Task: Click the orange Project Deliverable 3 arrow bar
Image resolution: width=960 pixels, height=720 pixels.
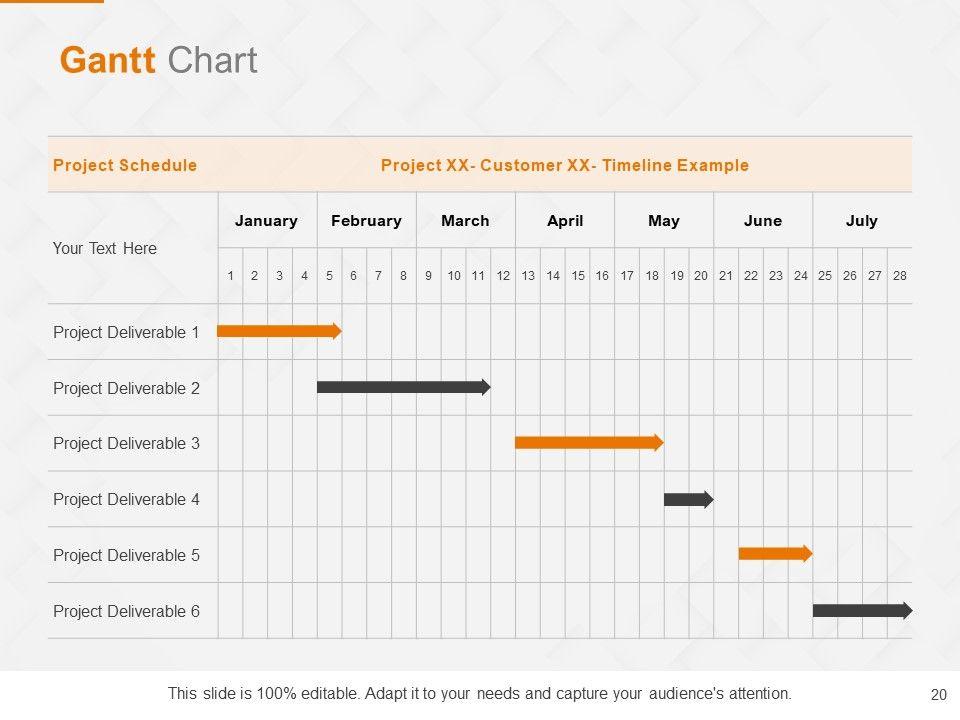Action: coord(588,443)
